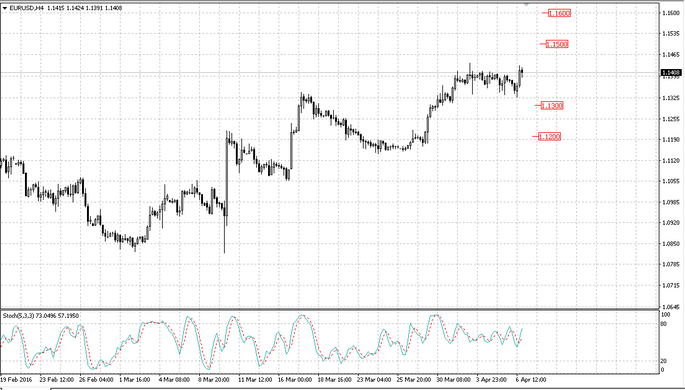Click the 1.0920 price scale value

(x=671, y=223)
